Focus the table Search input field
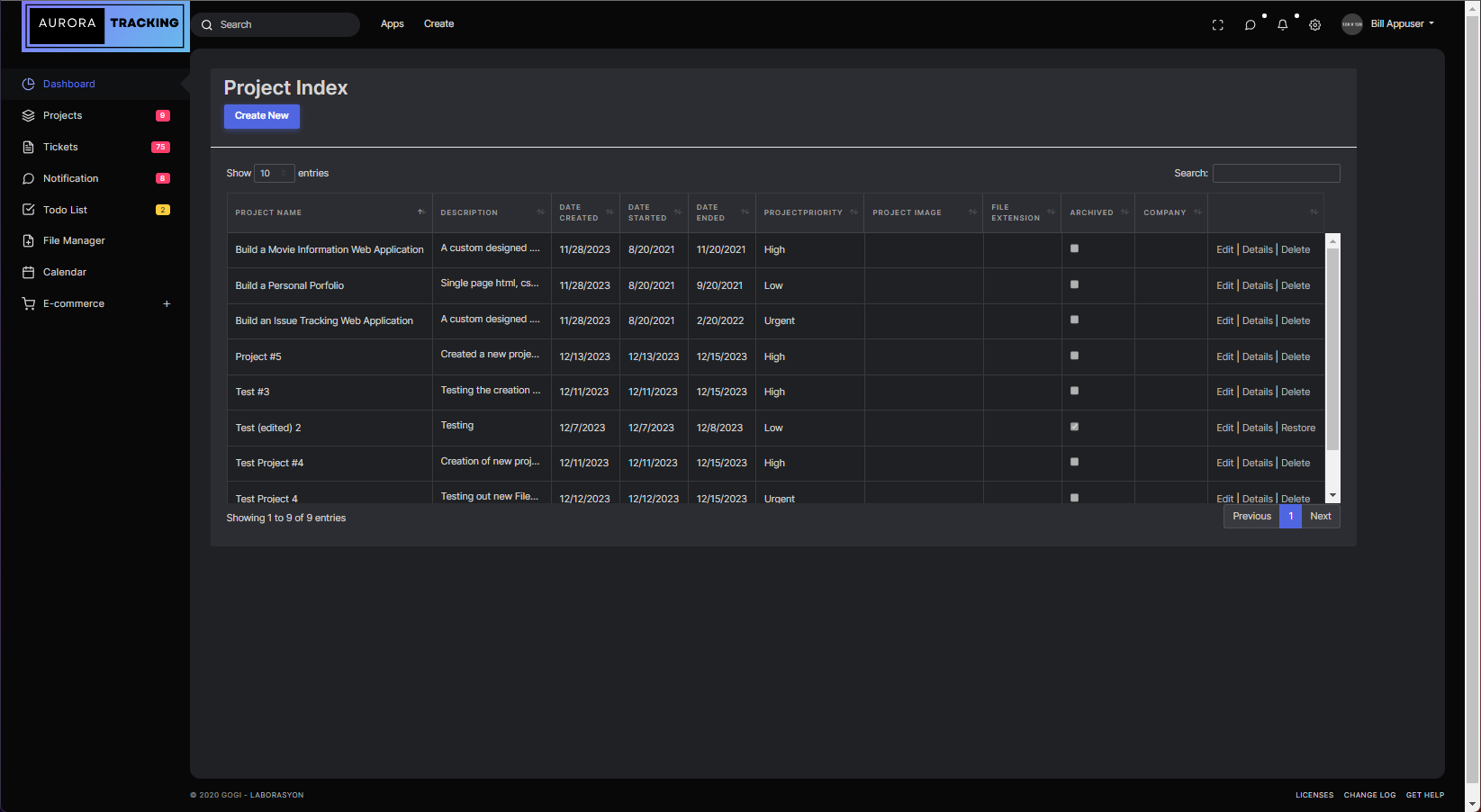 (x=1276, y=173)
